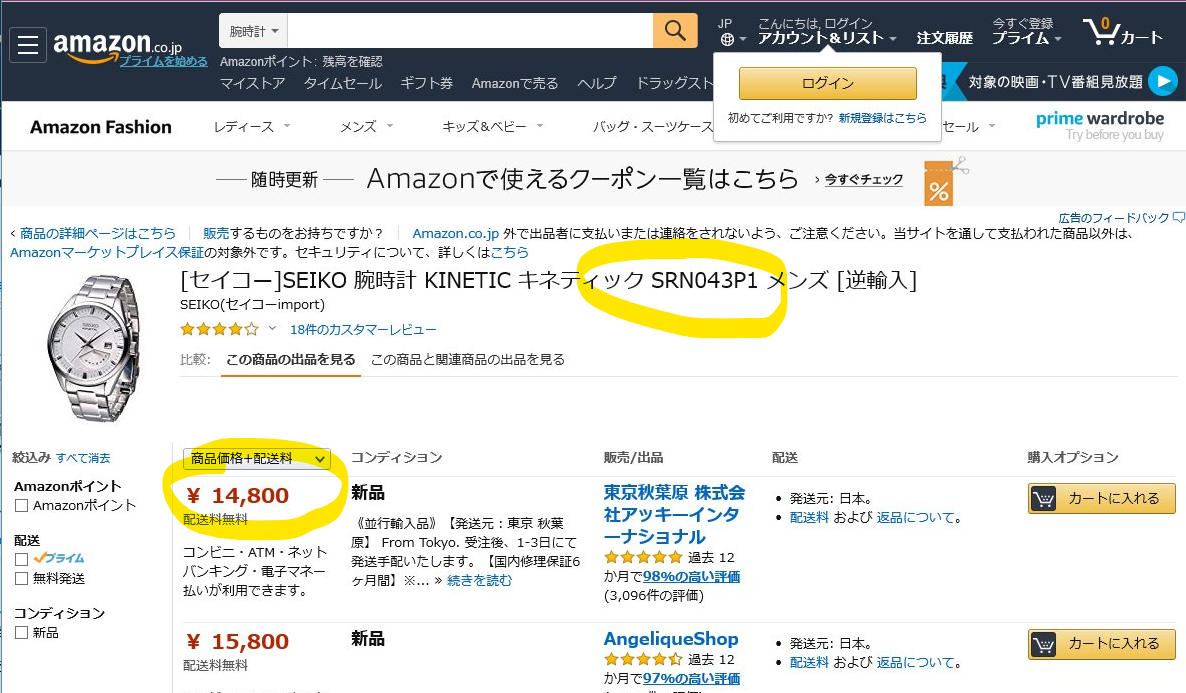Screen dimensions: 1186x693
Task: Open 18件のカスタマーレビュー link
Action: 363,329
